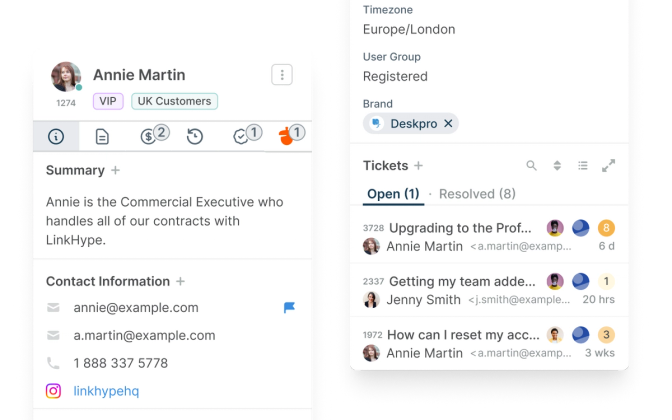
Task: Select the info tab icon
Action: click(x=56, y=136)
